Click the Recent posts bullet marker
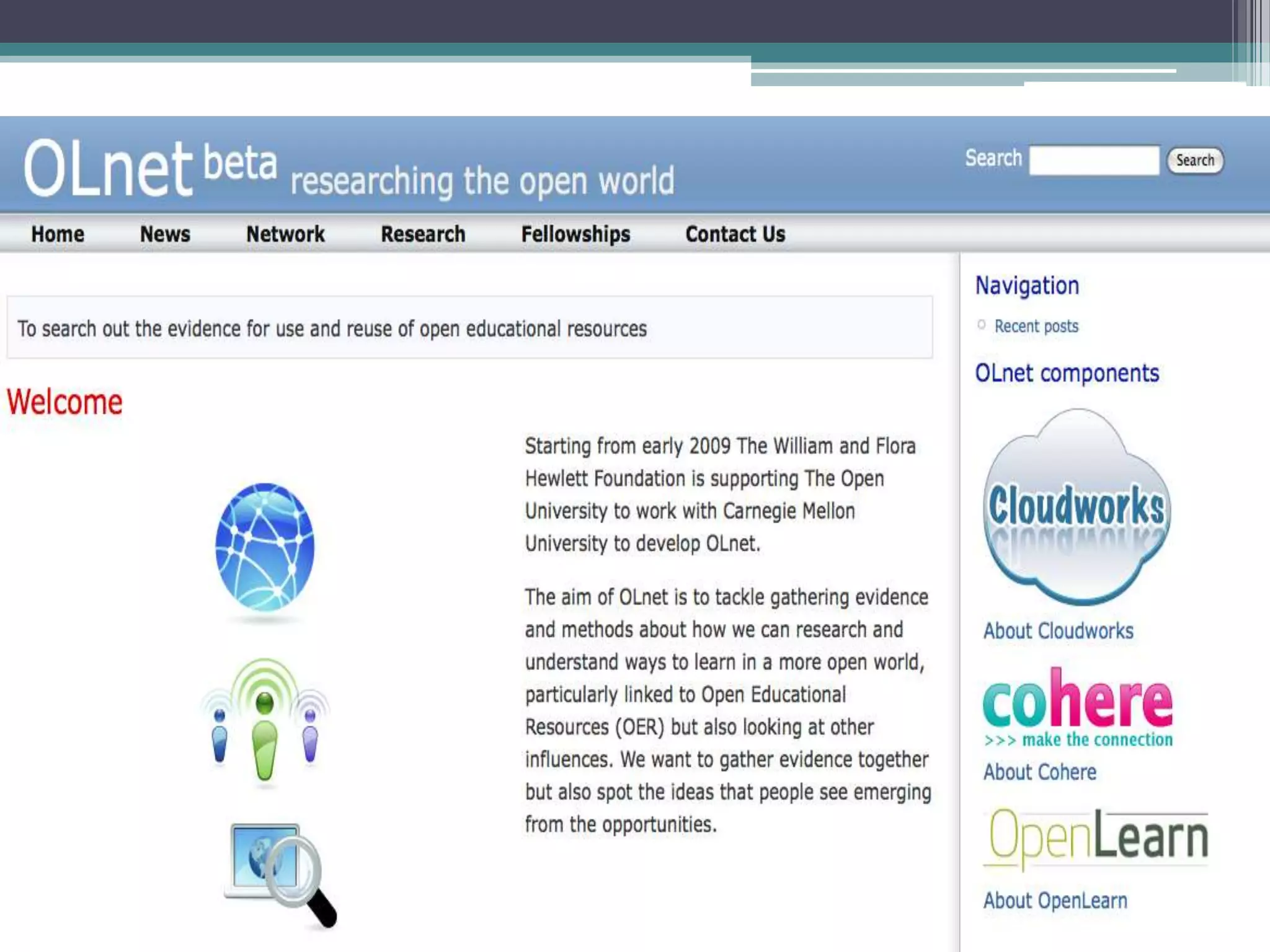The image size is (1270, 952). point(981,325)
